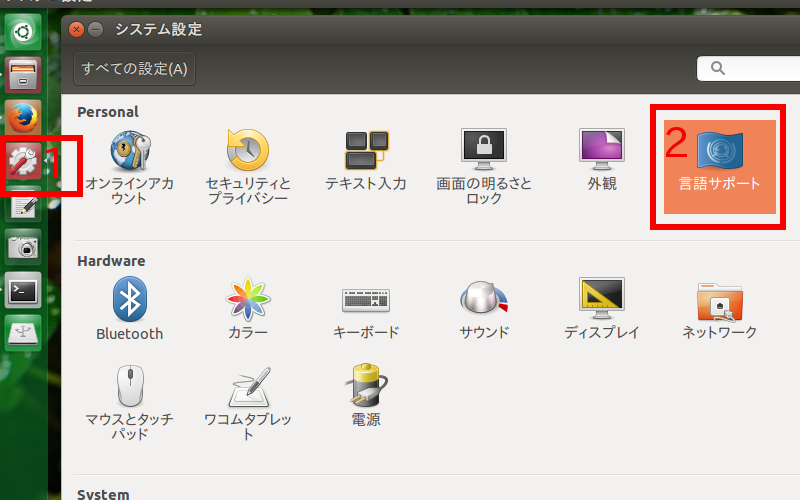Open Mouse and Touchpad (マウスとタッチパッド) settings

coord(130,400)
